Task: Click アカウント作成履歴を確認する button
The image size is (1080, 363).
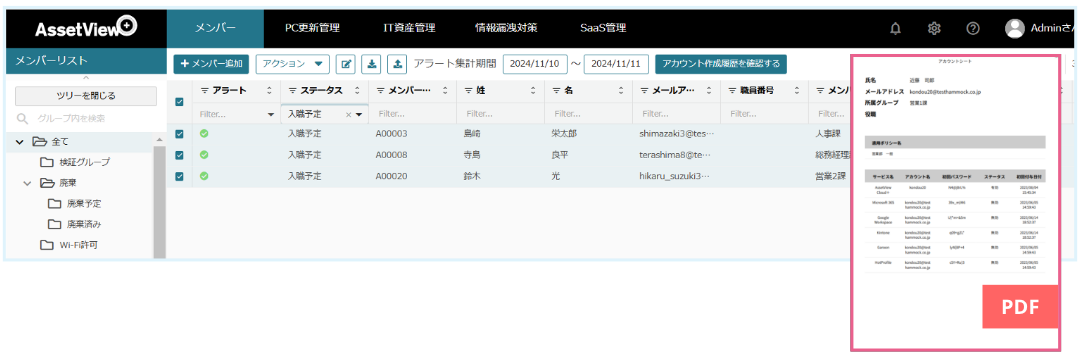Action: click(x=720, y=64)
